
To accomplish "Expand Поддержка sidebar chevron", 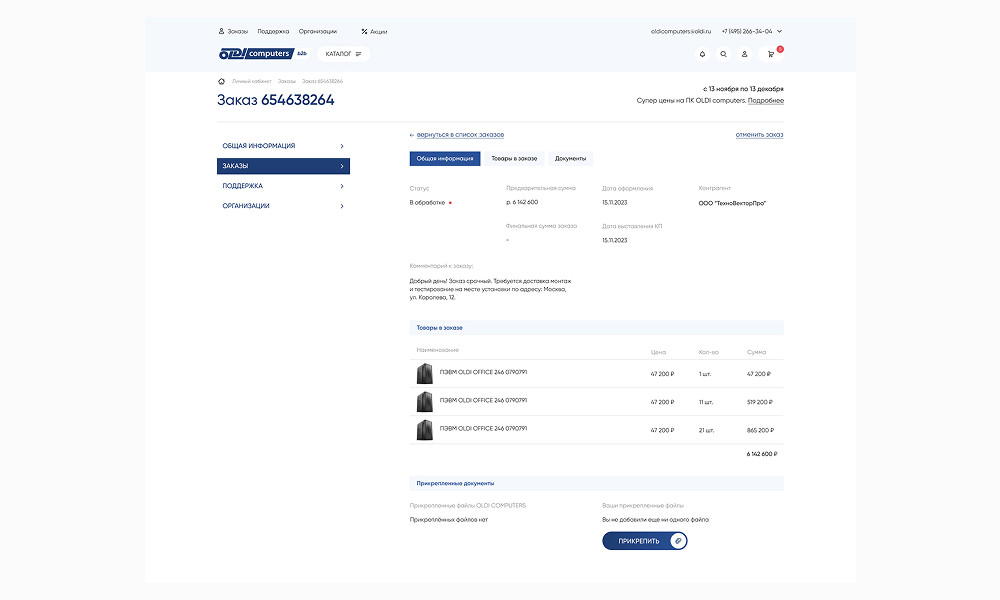I will pyautogui.click(x=342, y=186).
